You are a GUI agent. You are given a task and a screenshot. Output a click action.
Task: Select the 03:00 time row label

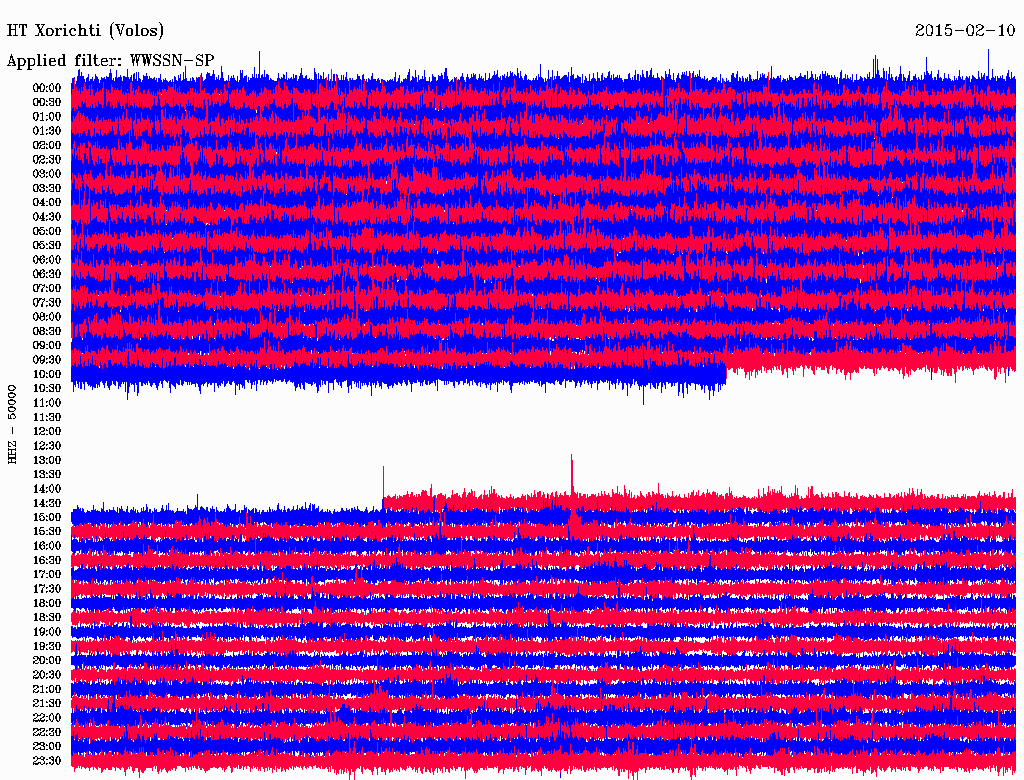coord(47,174)
